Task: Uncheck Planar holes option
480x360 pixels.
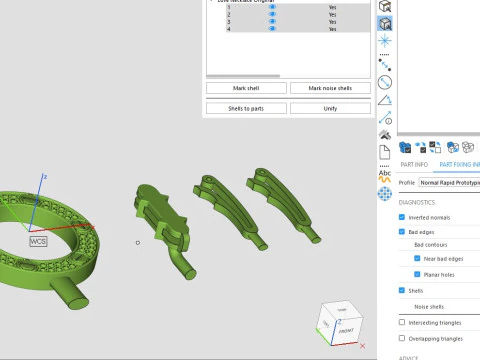Action: point(417,274)
